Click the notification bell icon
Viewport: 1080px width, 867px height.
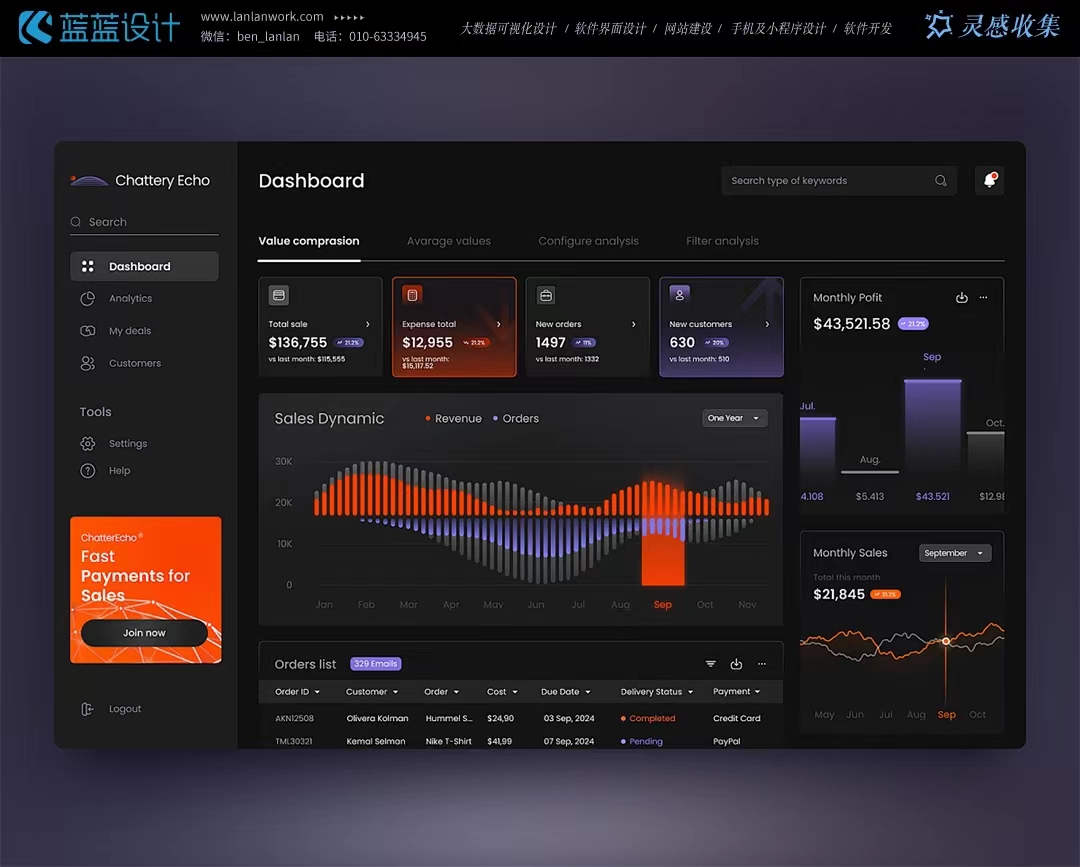tap(989, 181)
